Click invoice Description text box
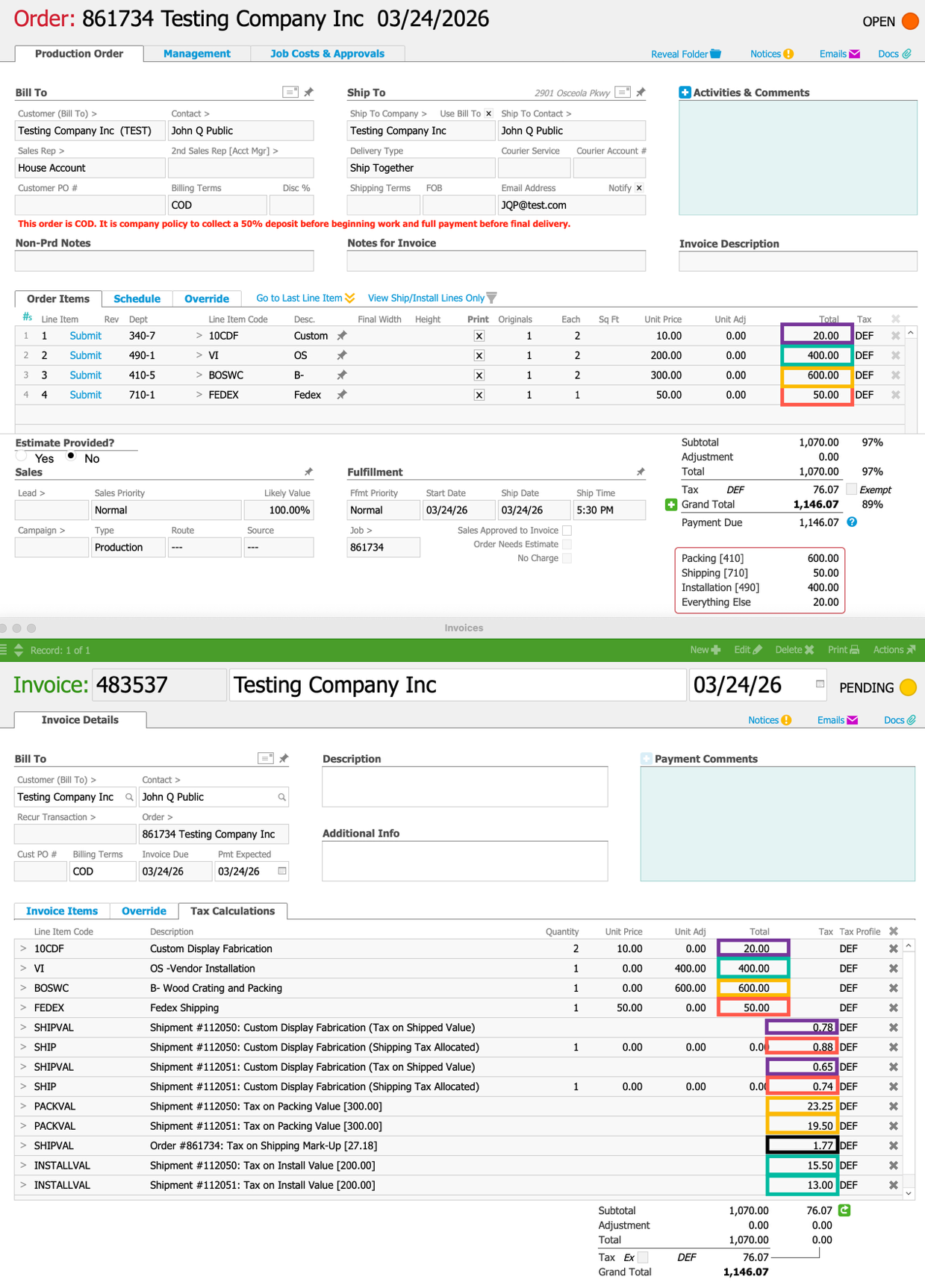This screenshot has width=925, height=1288. point(464,787)
